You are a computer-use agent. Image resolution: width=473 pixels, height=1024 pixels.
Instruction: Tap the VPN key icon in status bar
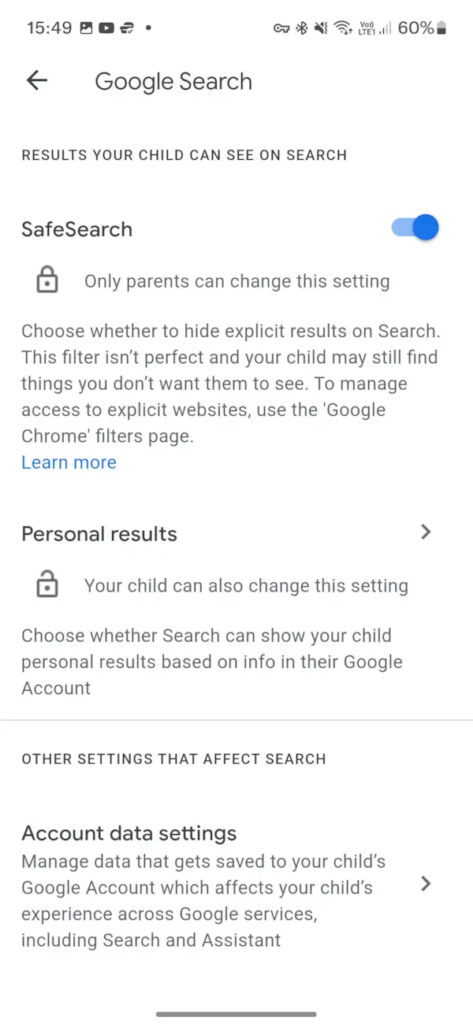pos(282,28)
